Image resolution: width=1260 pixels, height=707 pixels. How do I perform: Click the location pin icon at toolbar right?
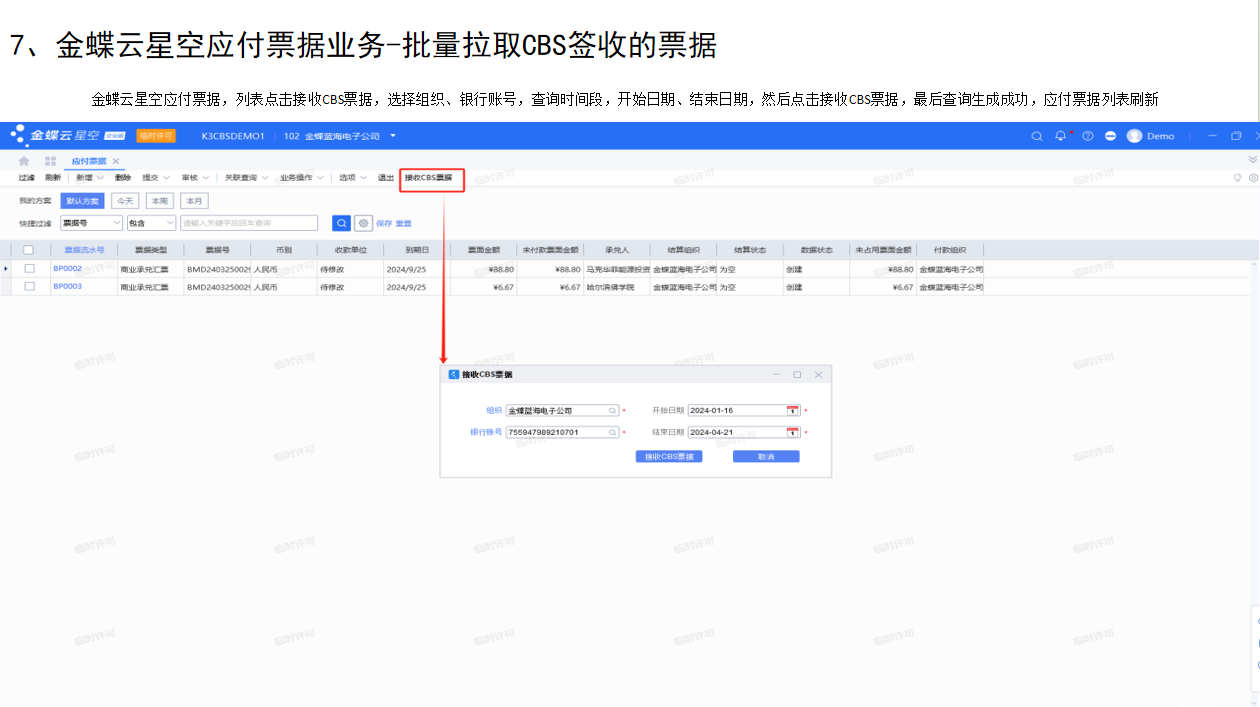pyautogui.click(x=1237, y=177)
